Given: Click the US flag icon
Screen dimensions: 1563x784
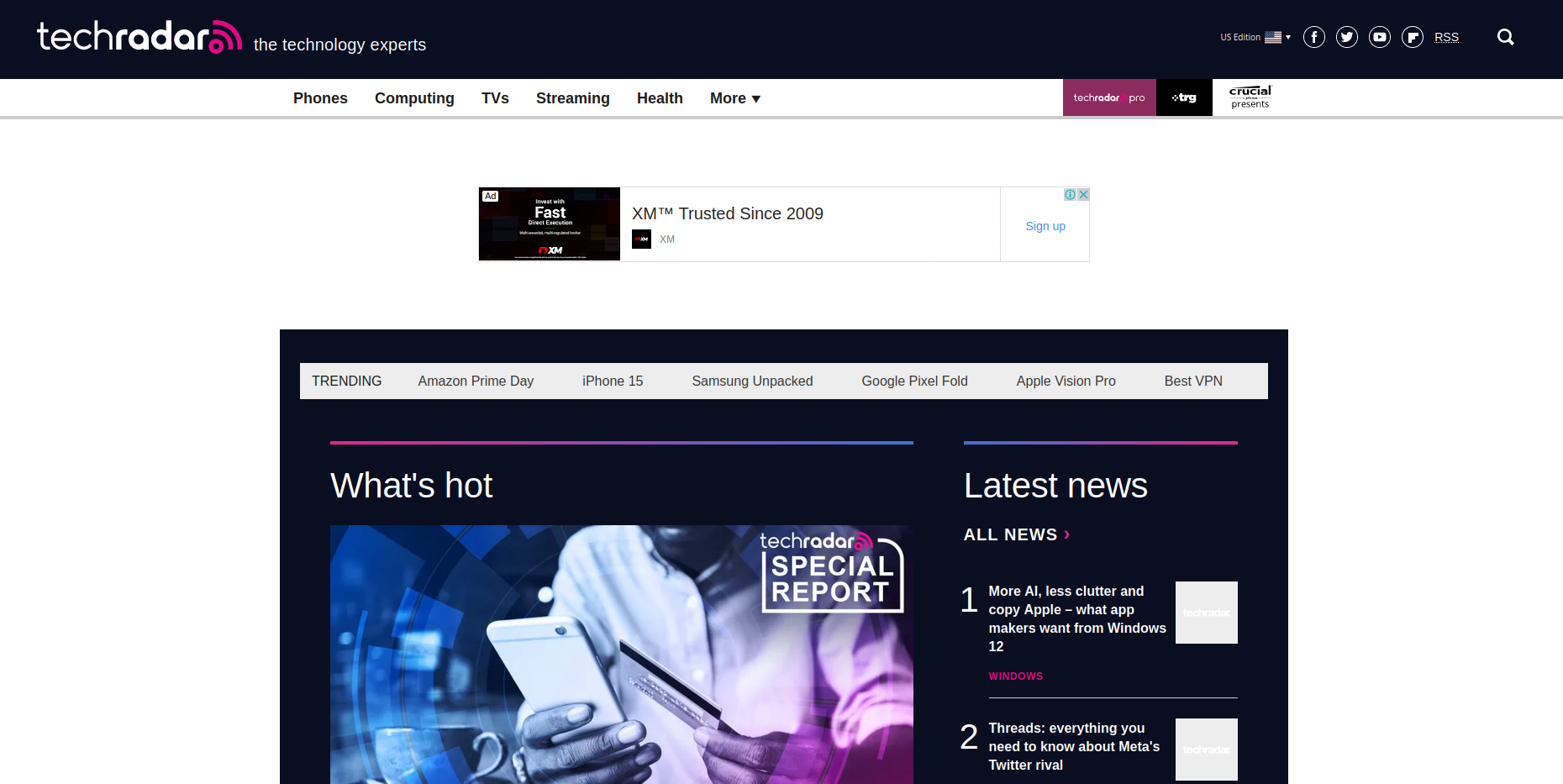Looking at the screenshot, I should (x=1273, y=37).
